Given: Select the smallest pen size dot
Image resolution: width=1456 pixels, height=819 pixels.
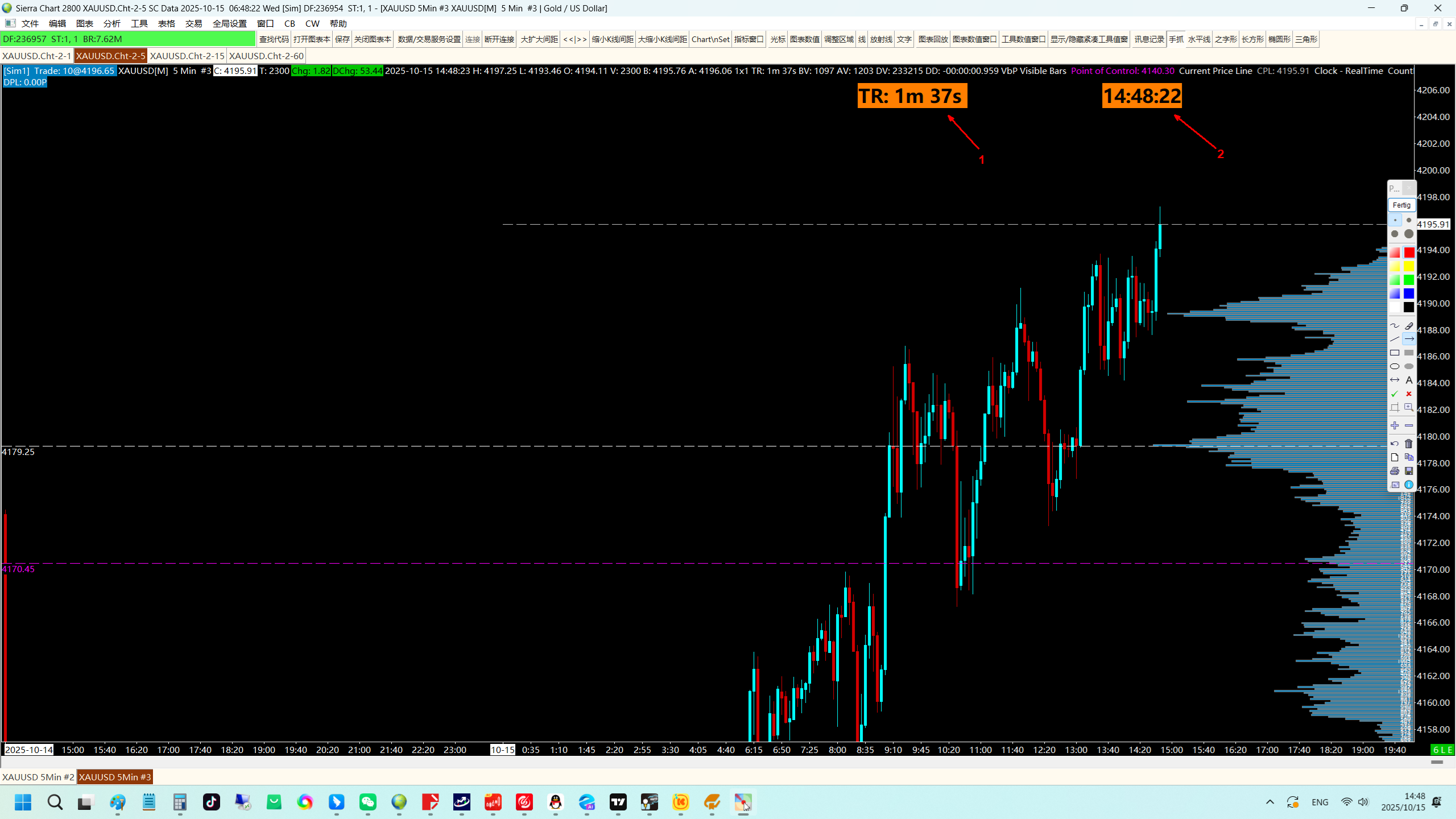Looking at the screenshot, I should [1395, 220].
